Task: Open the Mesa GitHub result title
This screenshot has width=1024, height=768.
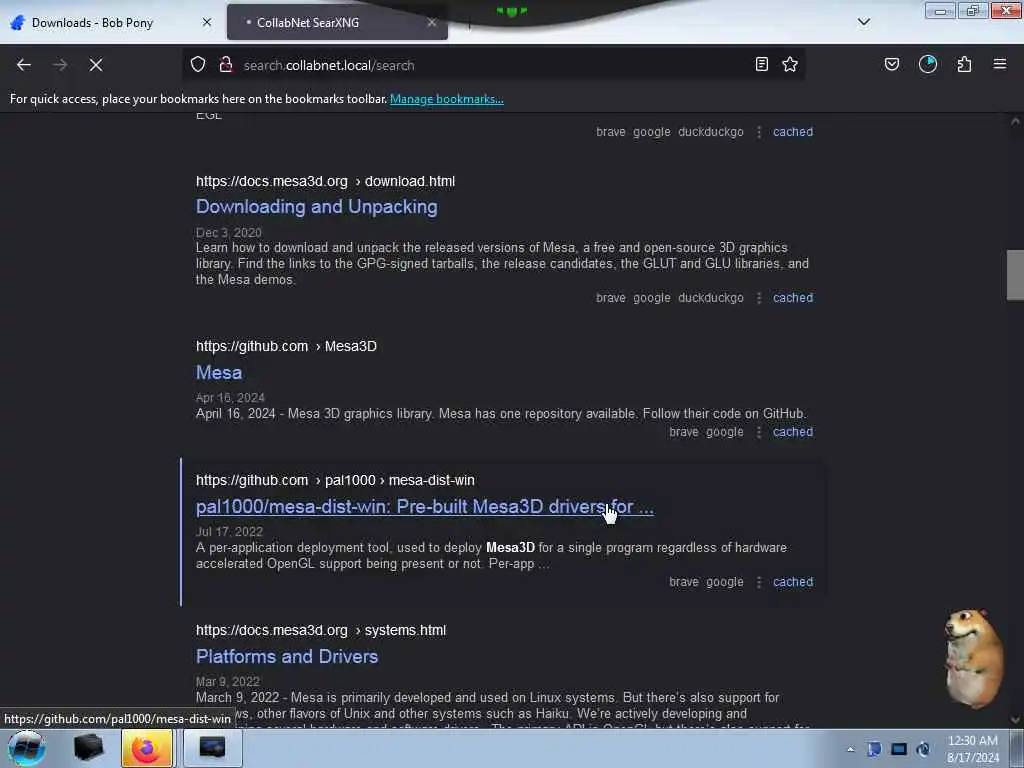Action: (219, 372)
